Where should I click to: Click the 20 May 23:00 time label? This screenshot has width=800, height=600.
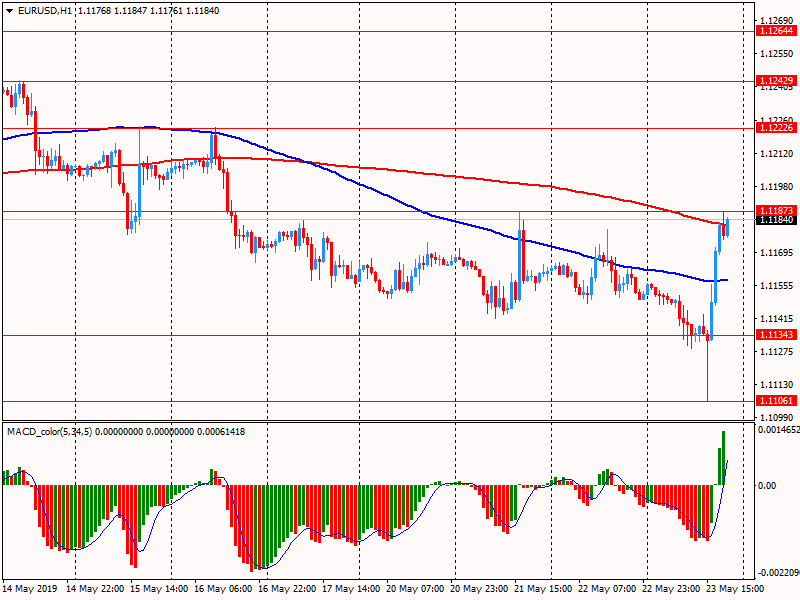pos(479,589)
